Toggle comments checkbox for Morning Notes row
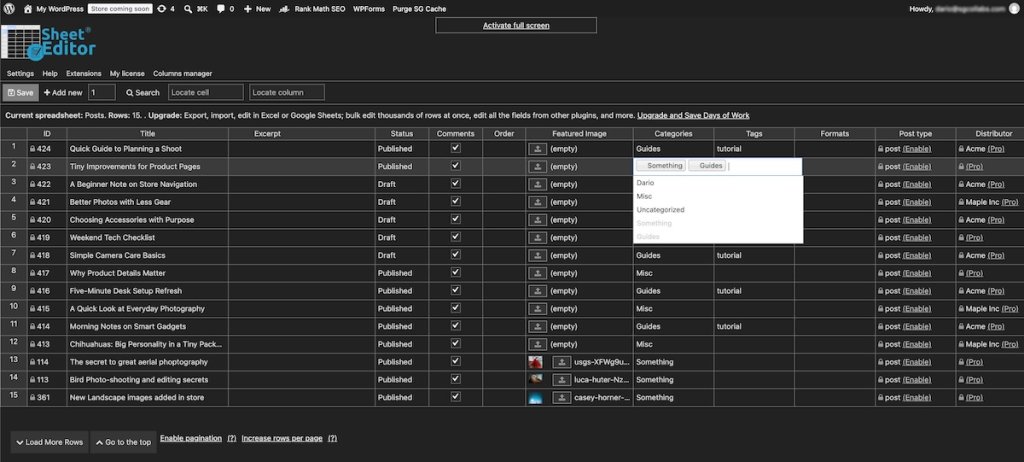 pyautogui.click(x=456, y=325)
